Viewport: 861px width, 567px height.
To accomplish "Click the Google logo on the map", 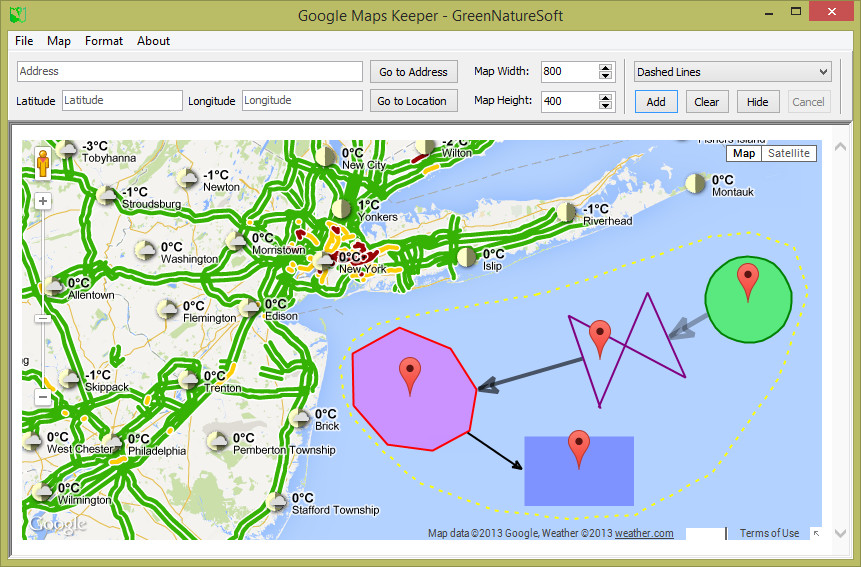I will tap(58, 525).
